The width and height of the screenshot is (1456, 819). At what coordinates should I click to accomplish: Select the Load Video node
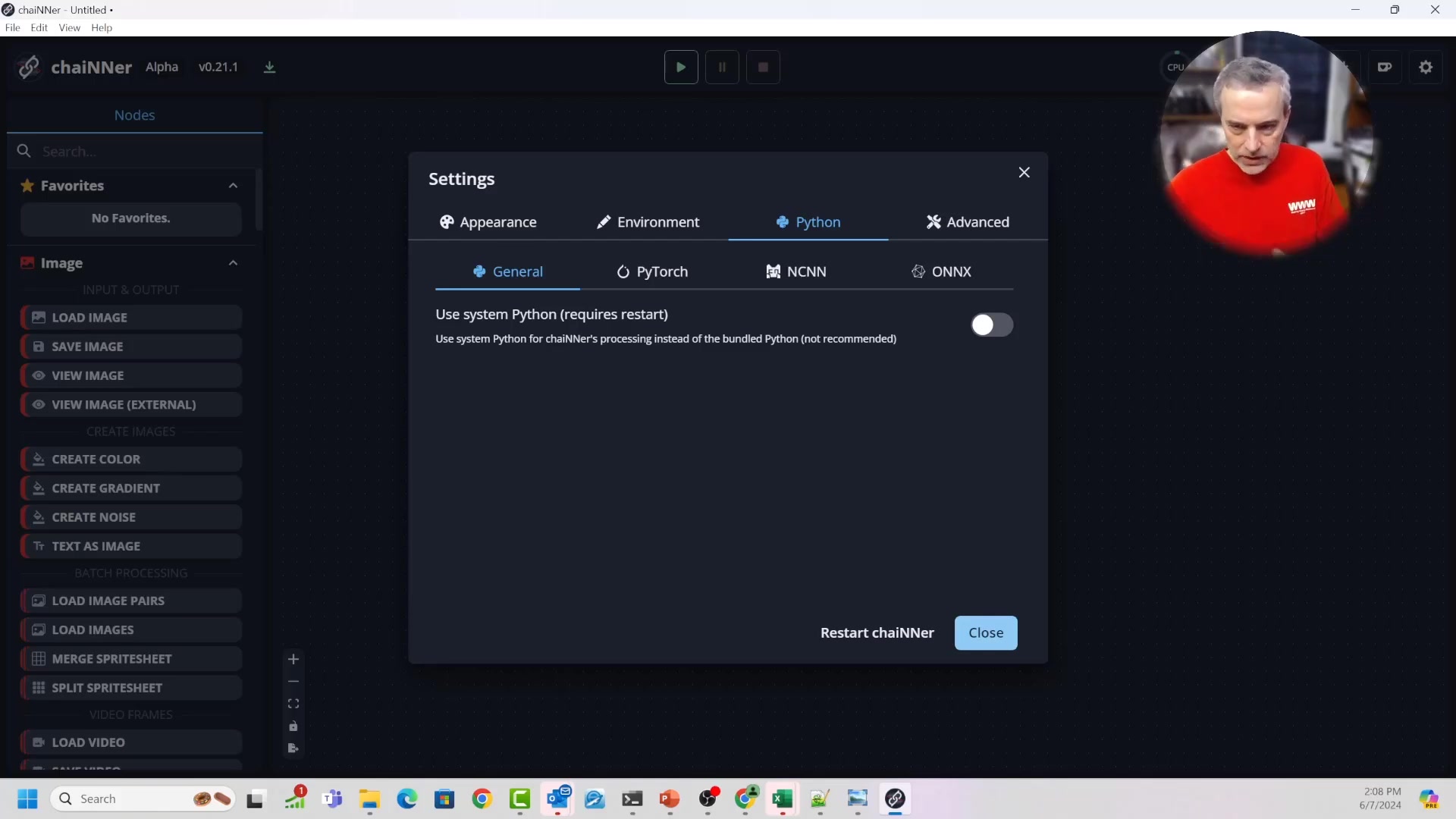click(131, 742)
